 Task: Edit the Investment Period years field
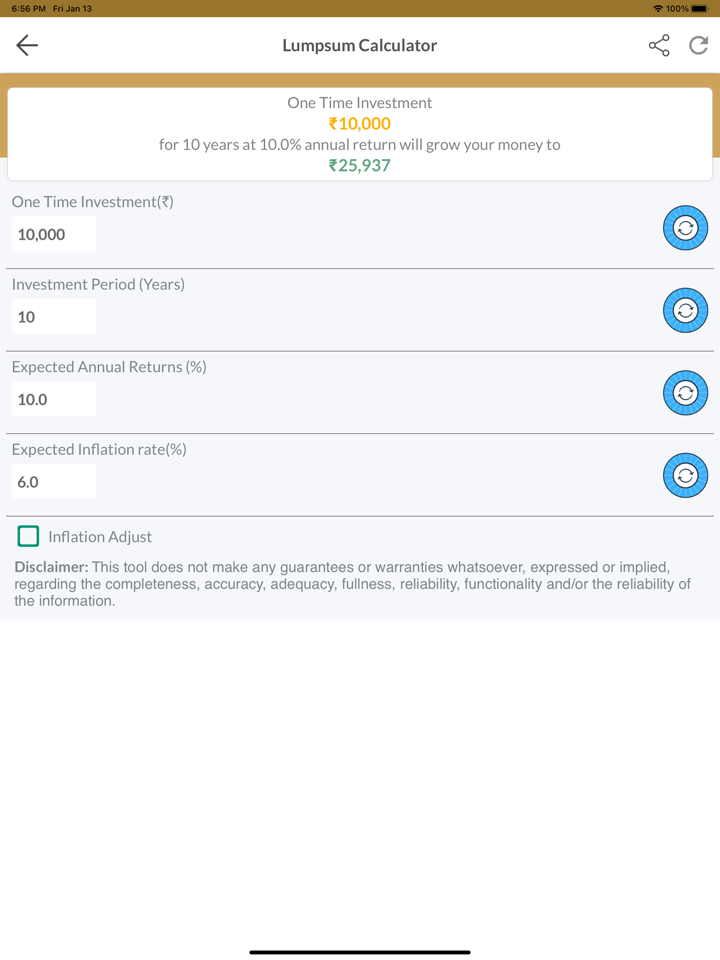[x=54, y=317]
